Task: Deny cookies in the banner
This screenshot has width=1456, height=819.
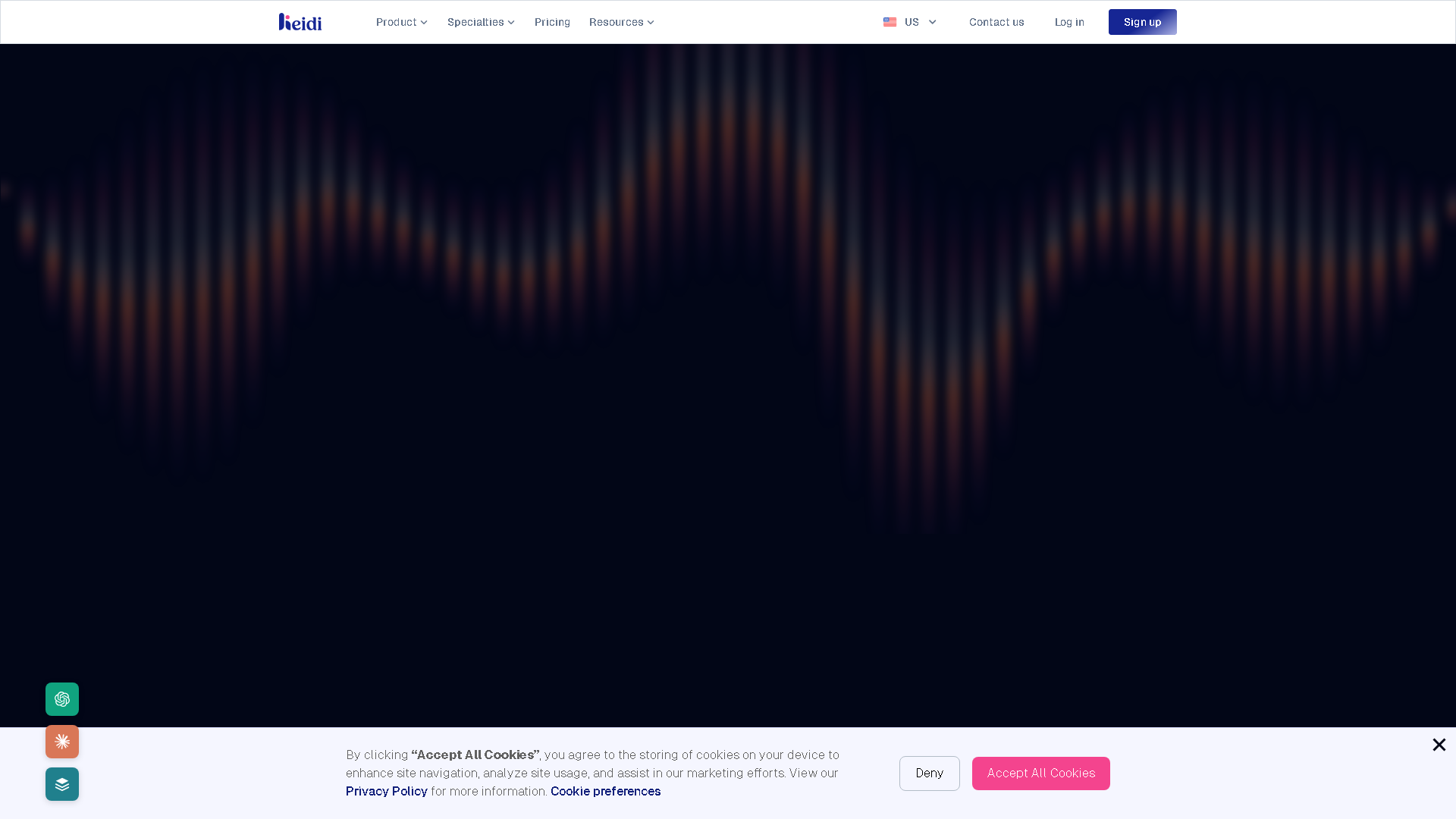Action: (929, 773)
